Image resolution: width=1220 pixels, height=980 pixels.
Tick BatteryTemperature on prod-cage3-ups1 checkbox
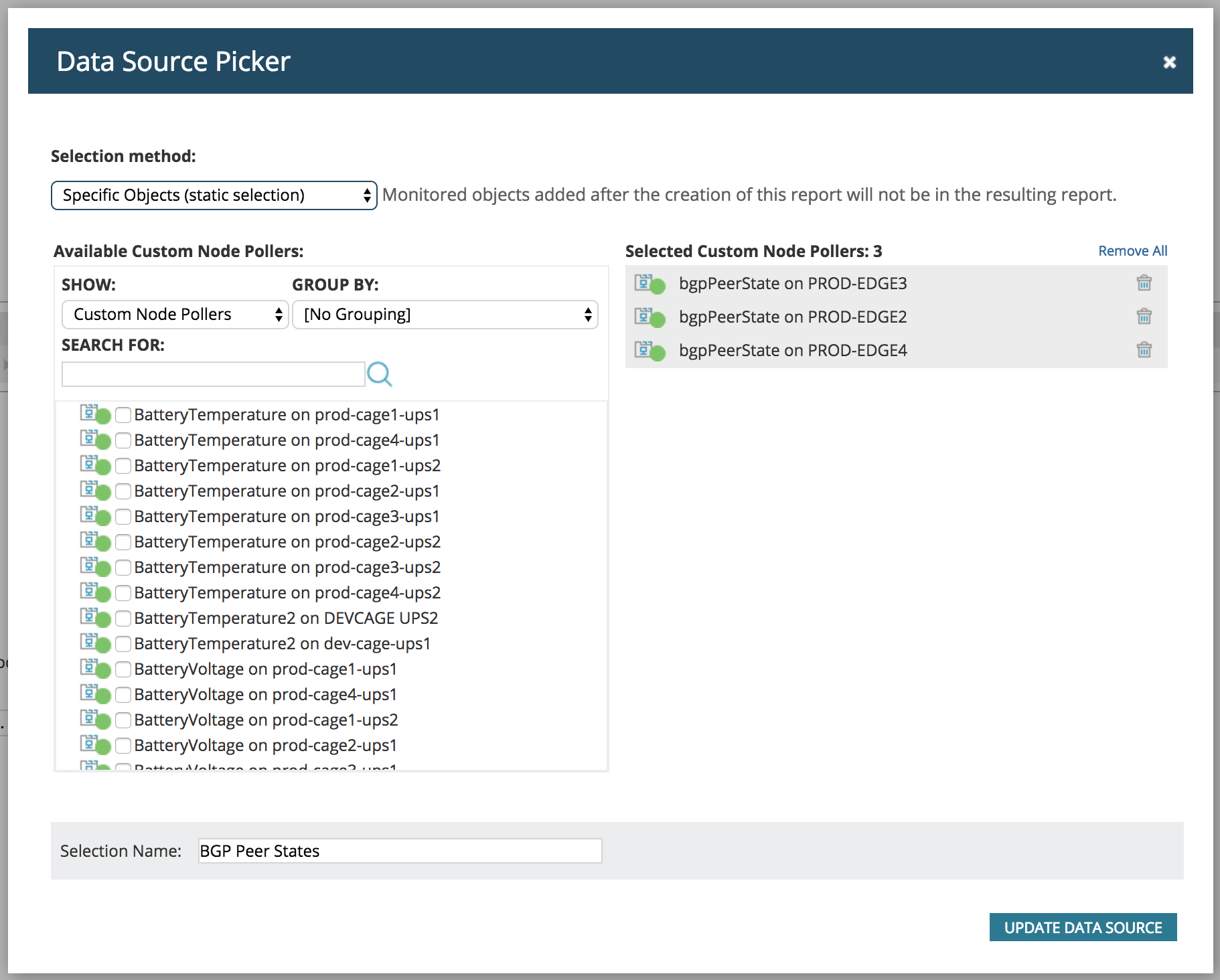pos(123,517)
